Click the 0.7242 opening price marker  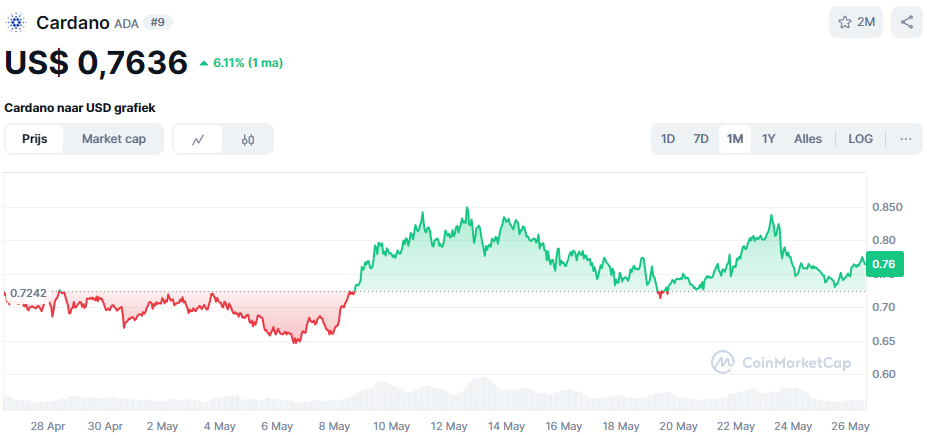click(x=29, y=292)
